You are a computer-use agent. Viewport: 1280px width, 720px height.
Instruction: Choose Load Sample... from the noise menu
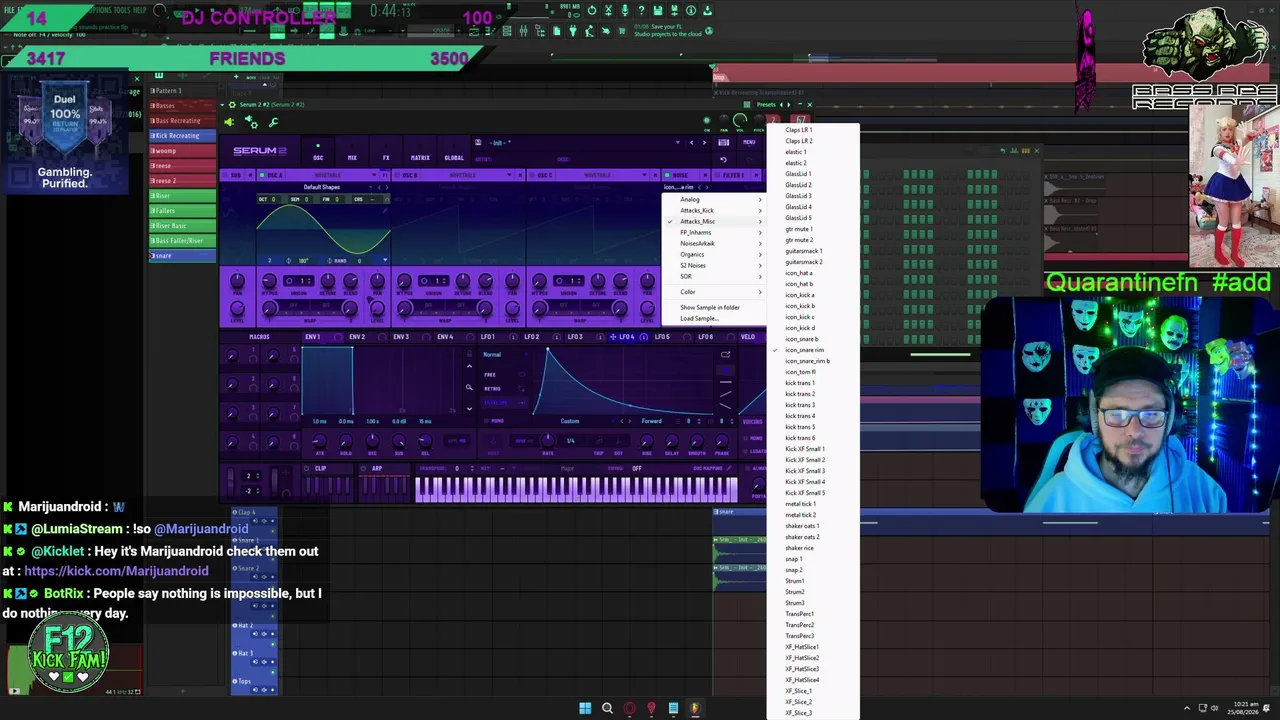715,318
